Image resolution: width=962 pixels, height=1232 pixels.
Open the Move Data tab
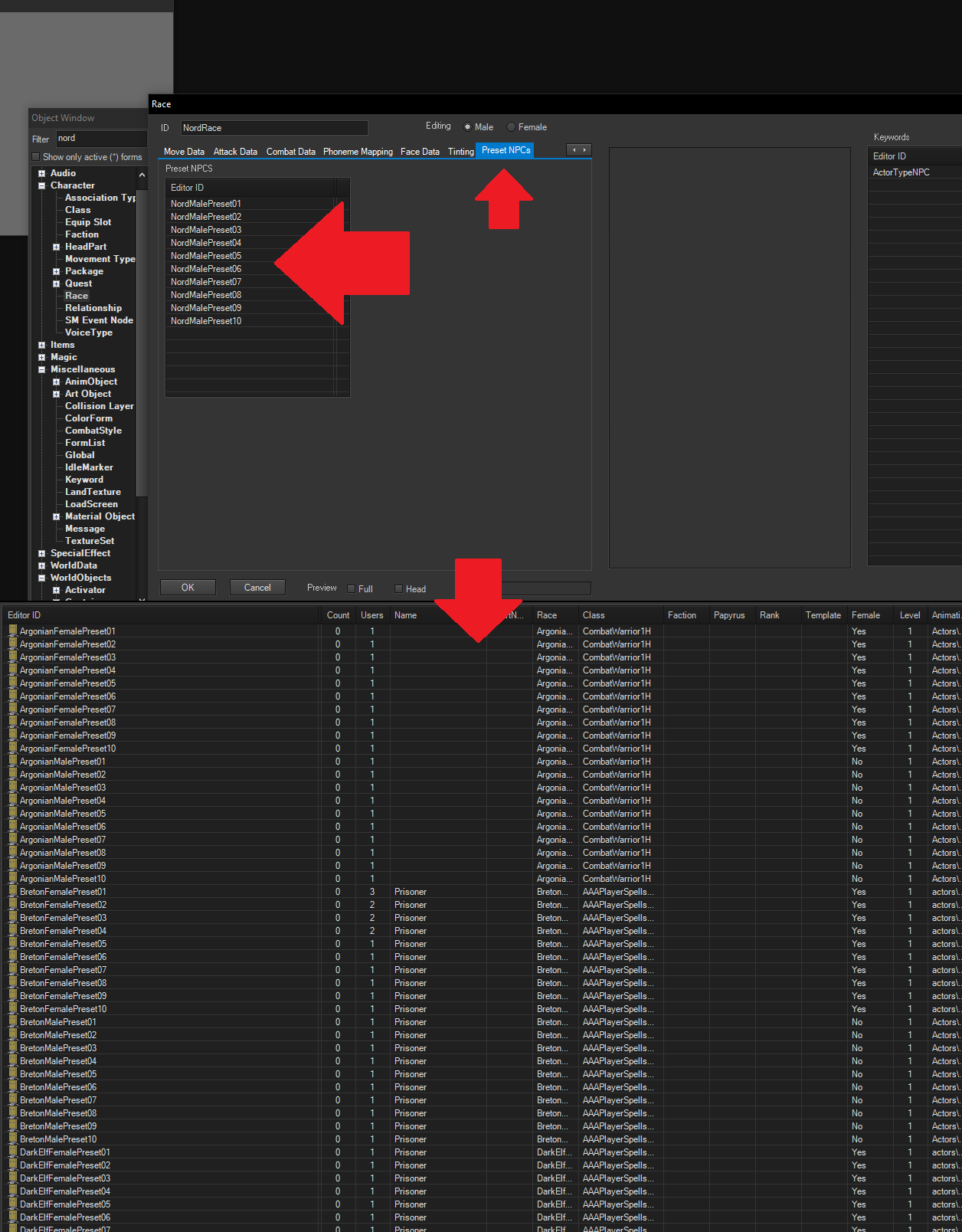pyautogui.click(x=184, y=152)
